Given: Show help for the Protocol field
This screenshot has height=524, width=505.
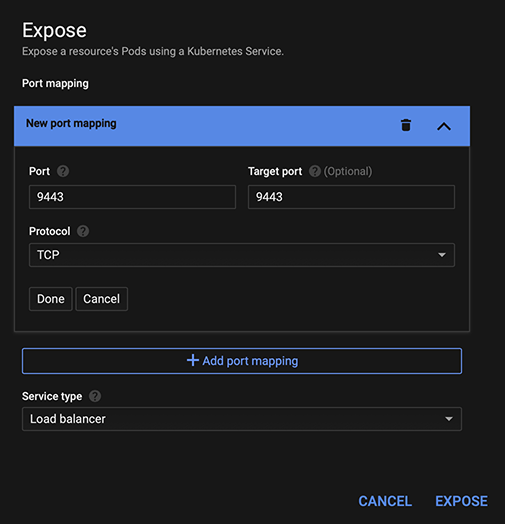Looking at the screenshot, I should pos(83,231).
